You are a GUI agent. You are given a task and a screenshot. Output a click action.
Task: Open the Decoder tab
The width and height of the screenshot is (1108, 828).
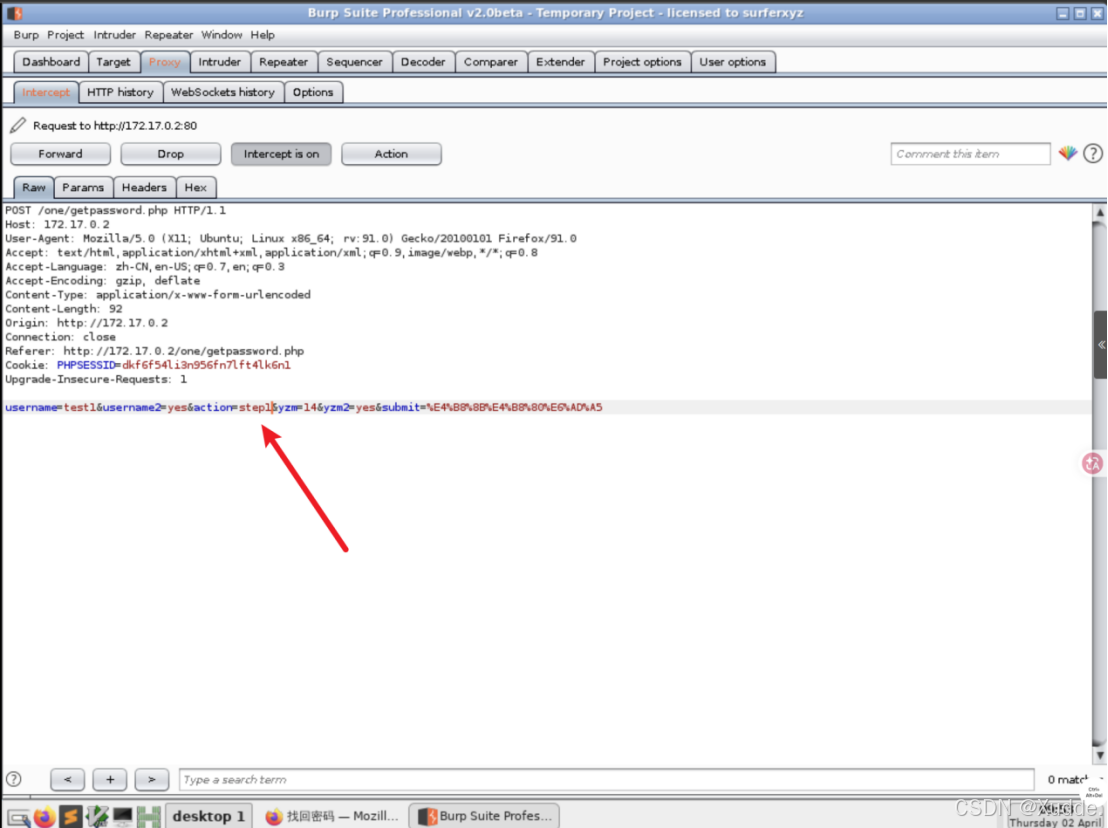423,62
